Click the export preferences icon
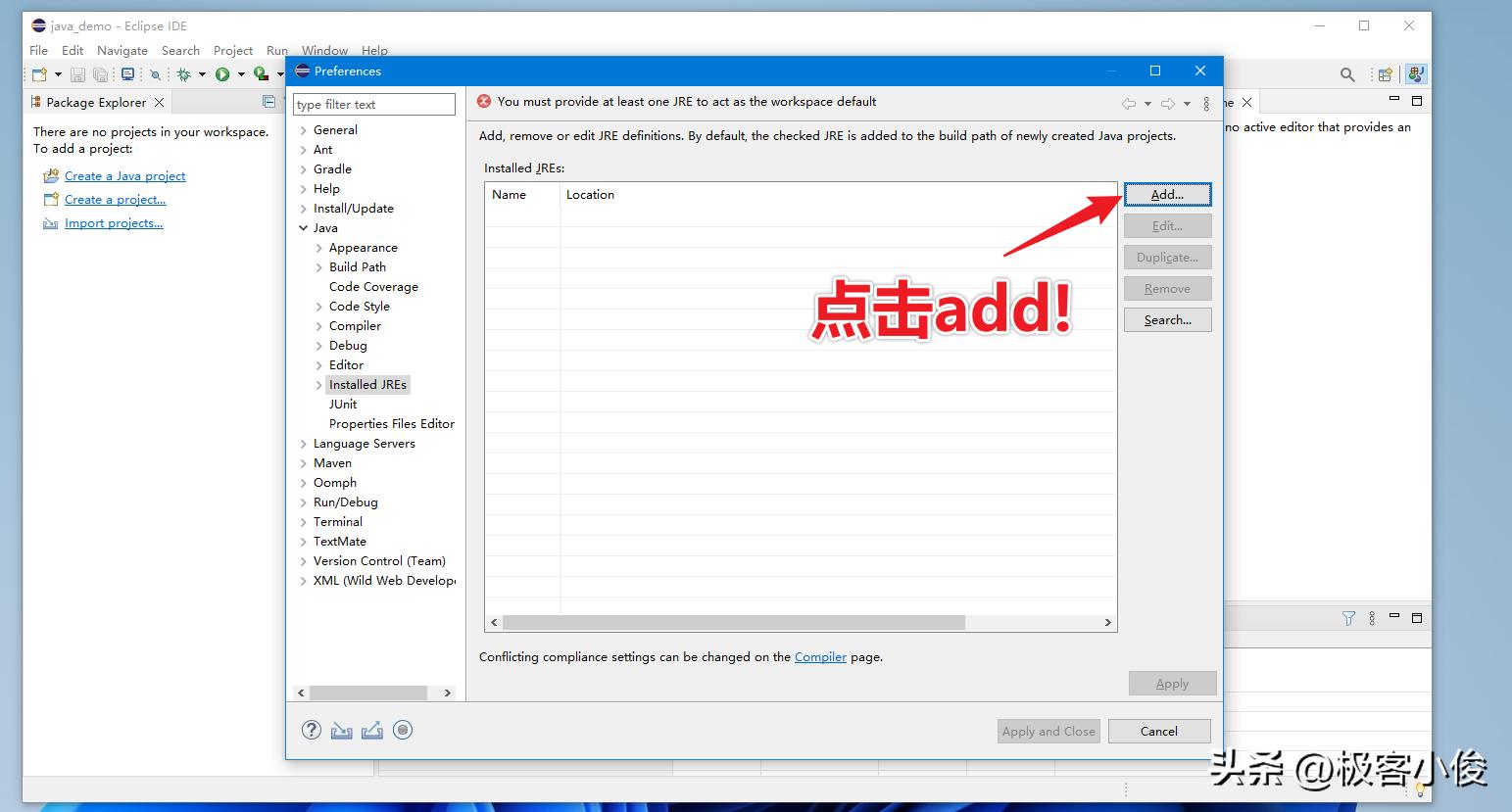This screenshot has width=1512, height=812. coord(372,730)
